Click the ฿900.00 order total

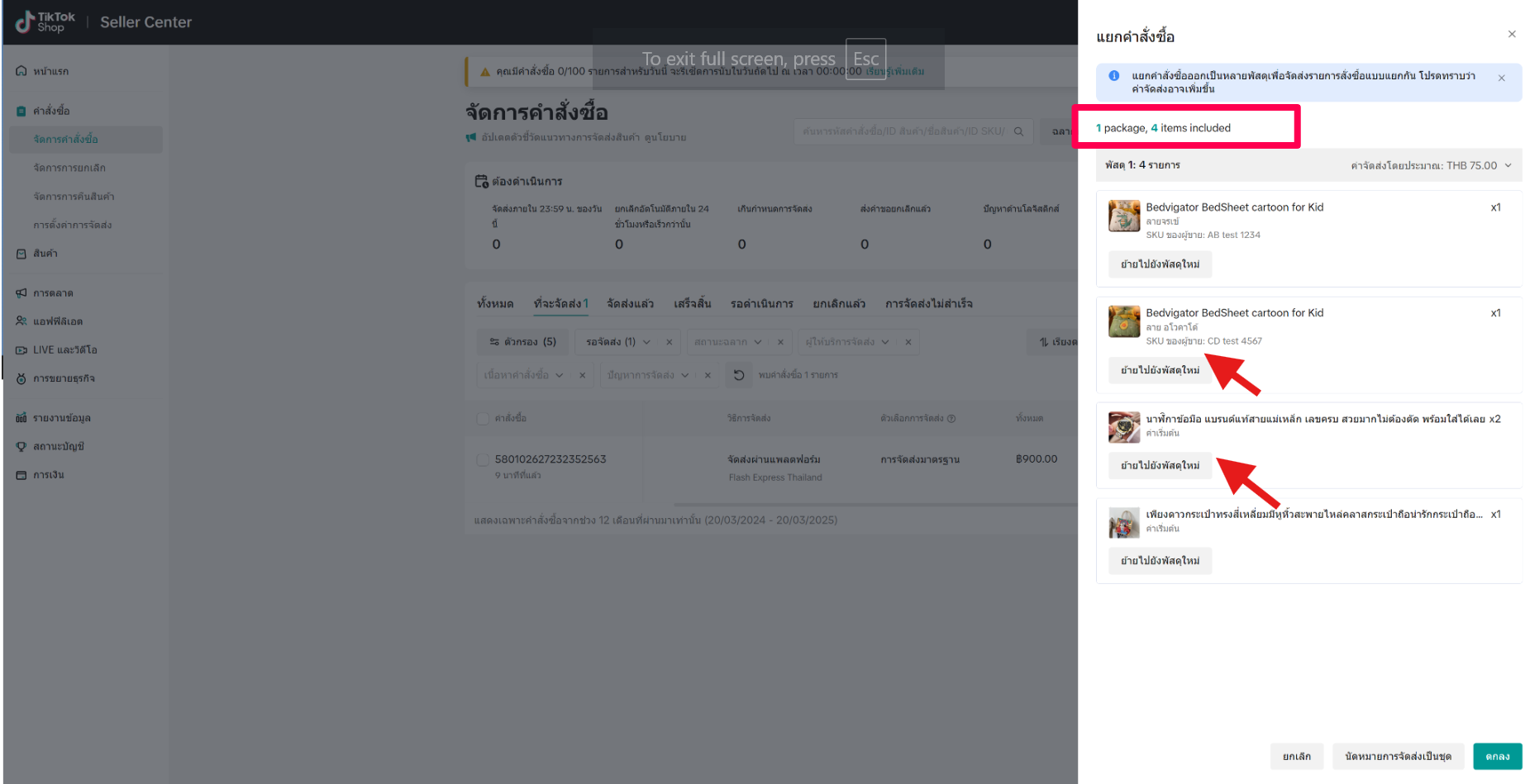1037,459
